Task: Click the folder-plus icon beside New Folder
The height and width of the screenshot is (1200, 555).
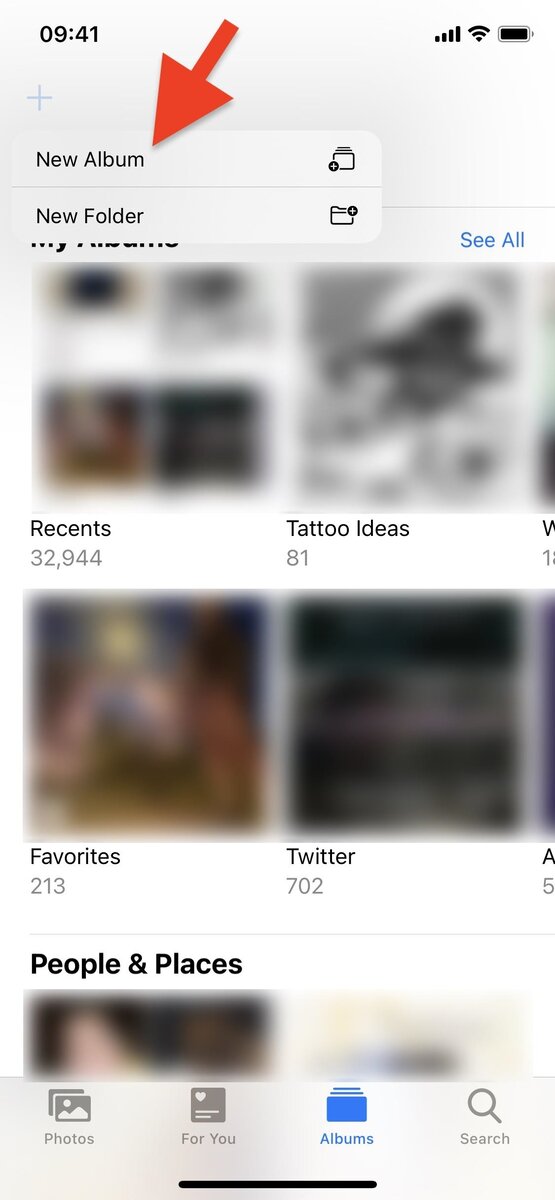Action: coord(344,215)
